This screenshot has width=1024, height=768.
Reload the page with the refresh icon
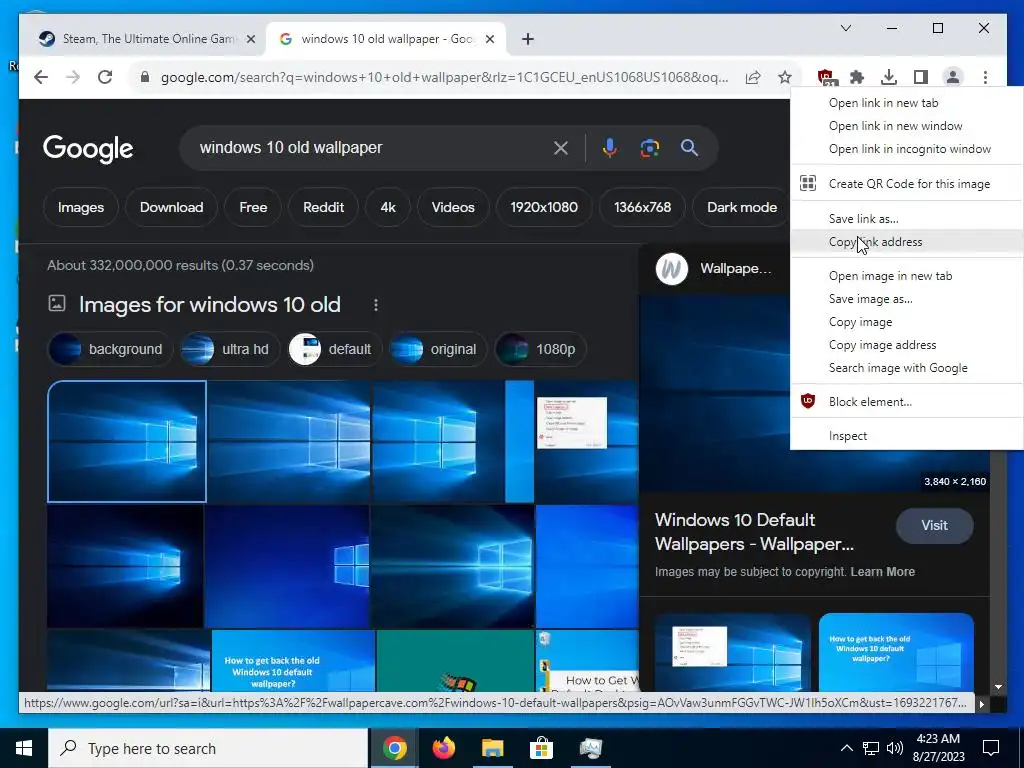point(104,77)
